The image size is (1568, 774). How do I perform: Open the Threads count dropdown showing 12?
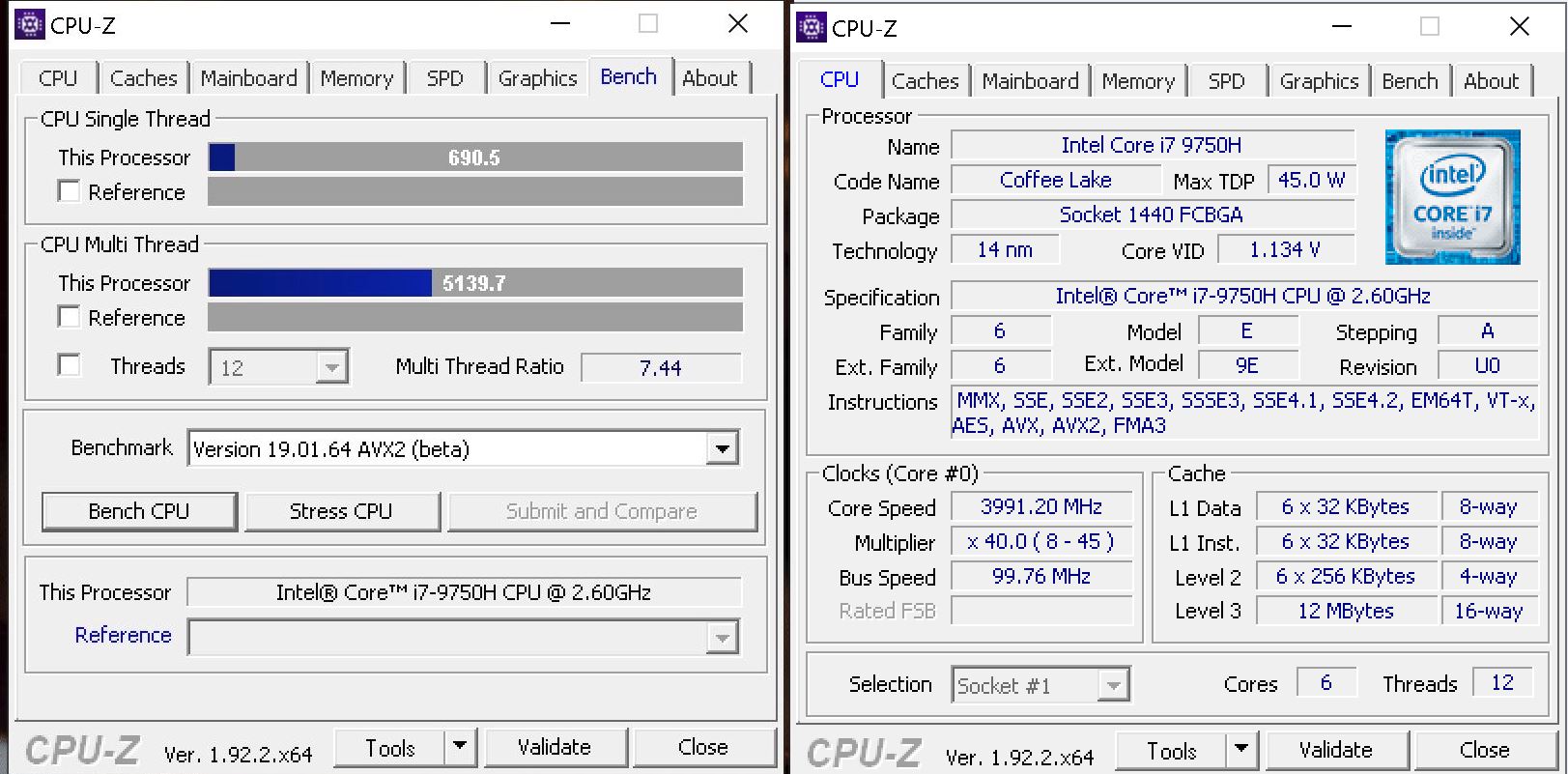click(278, 367)
